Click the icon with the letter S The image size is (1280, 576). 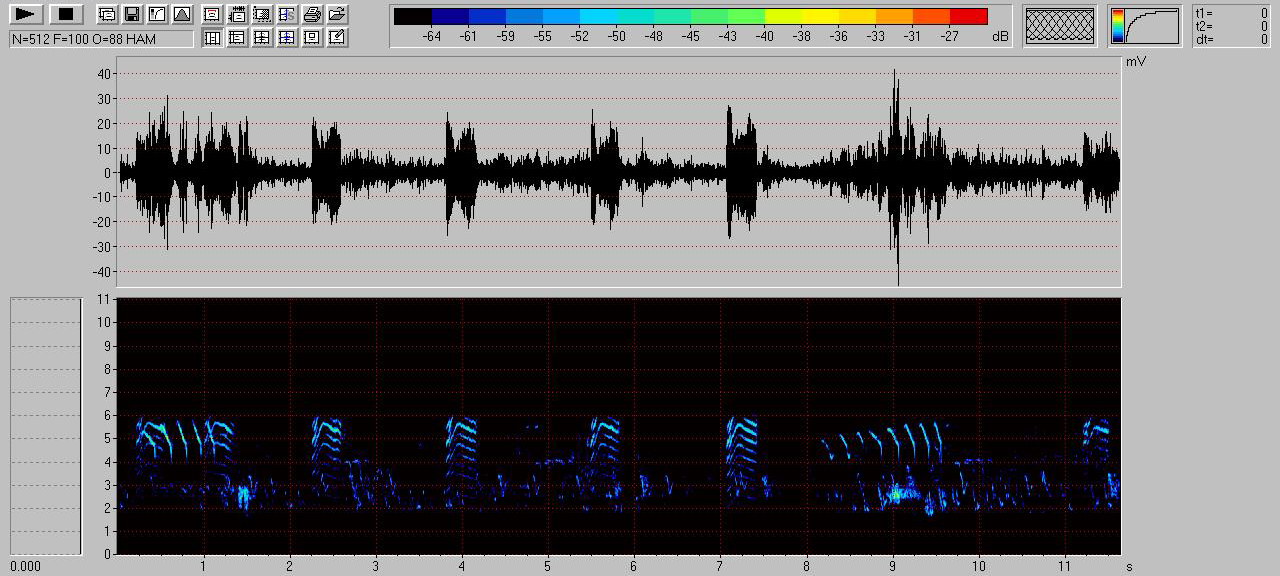tap(287, 14)
